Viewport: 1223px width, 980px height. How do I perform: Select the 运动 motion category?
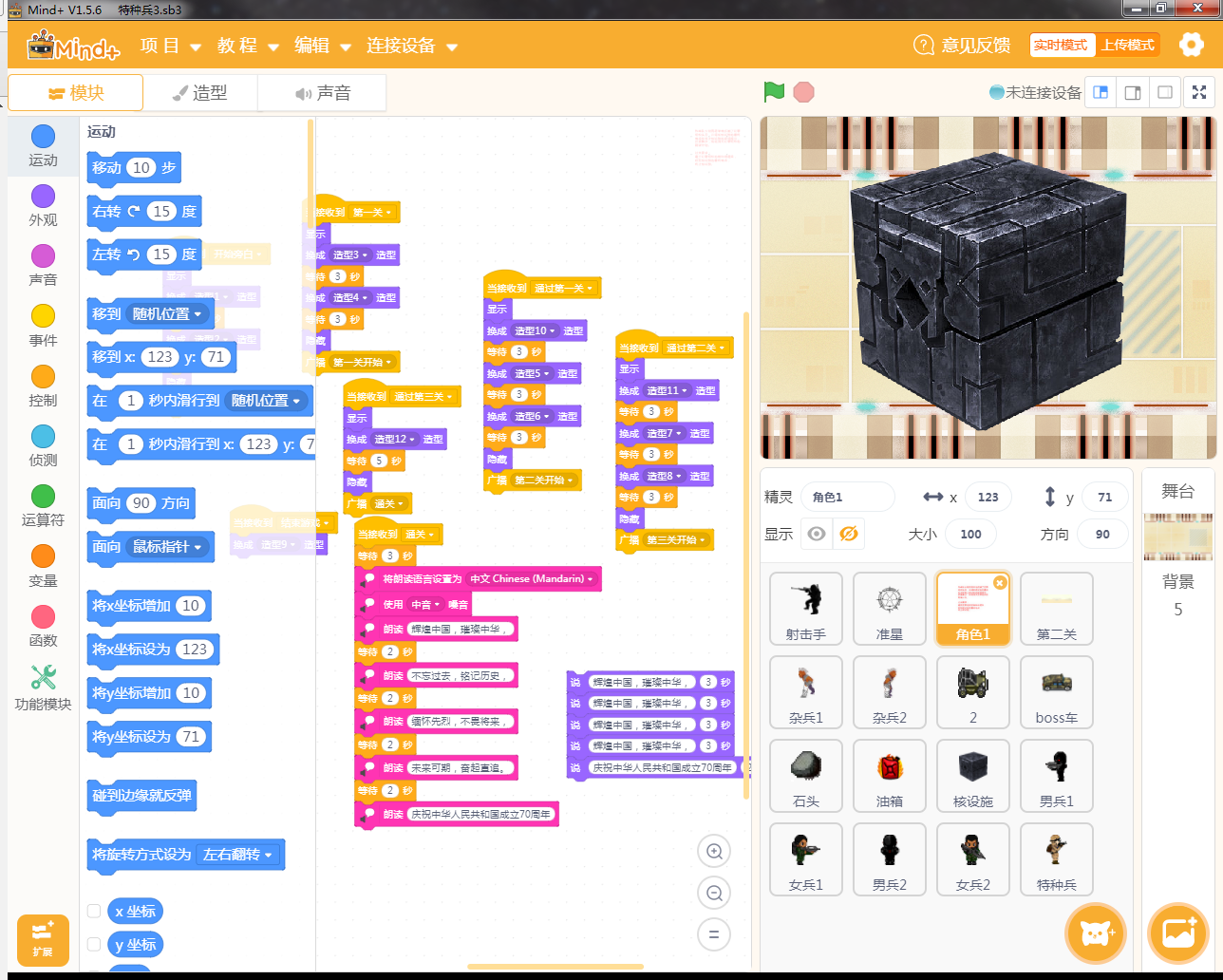pyautogui.click(x=43, y=146)
